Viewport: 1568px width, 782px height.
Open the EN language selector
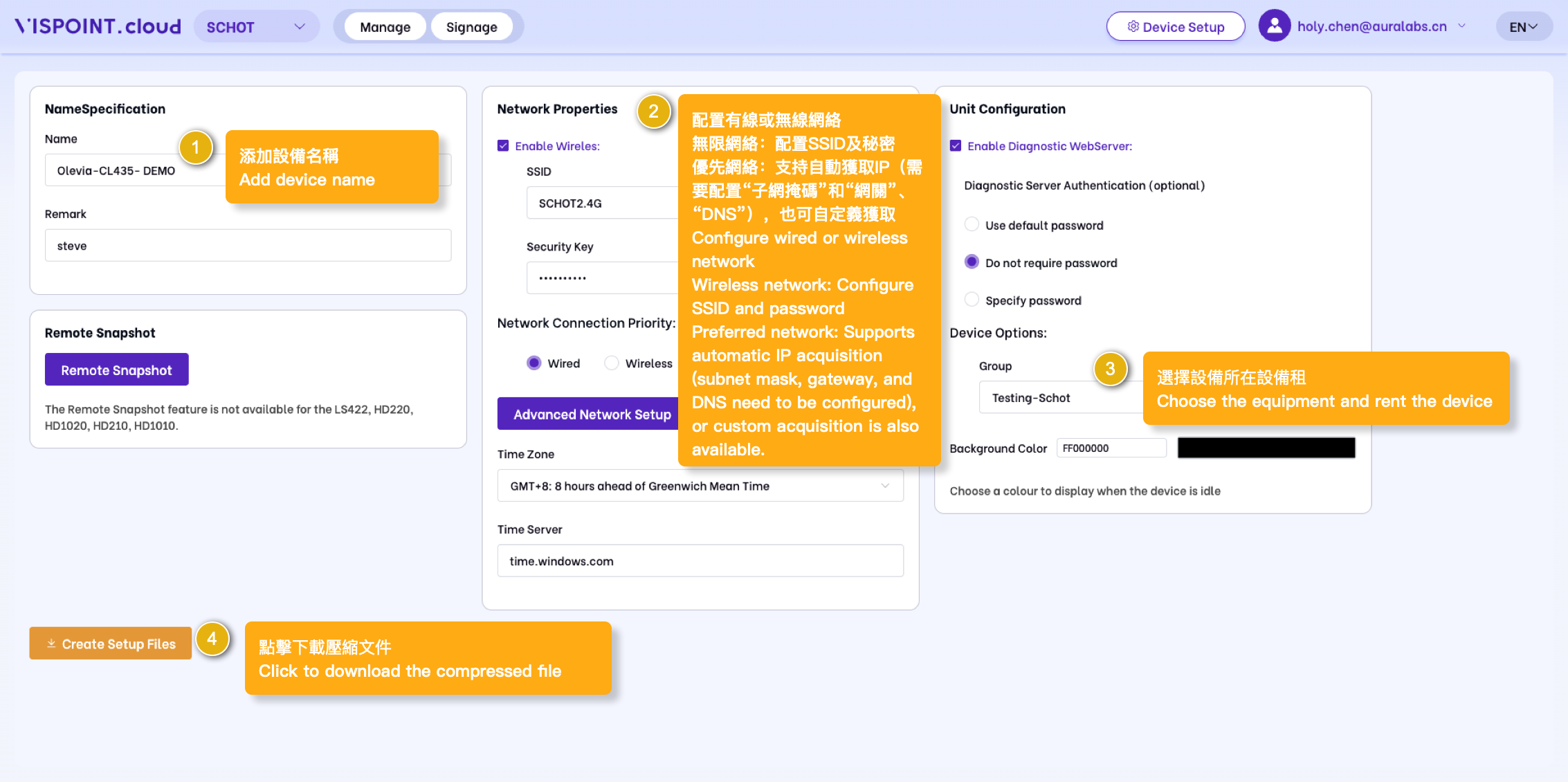pos(1523,27)
